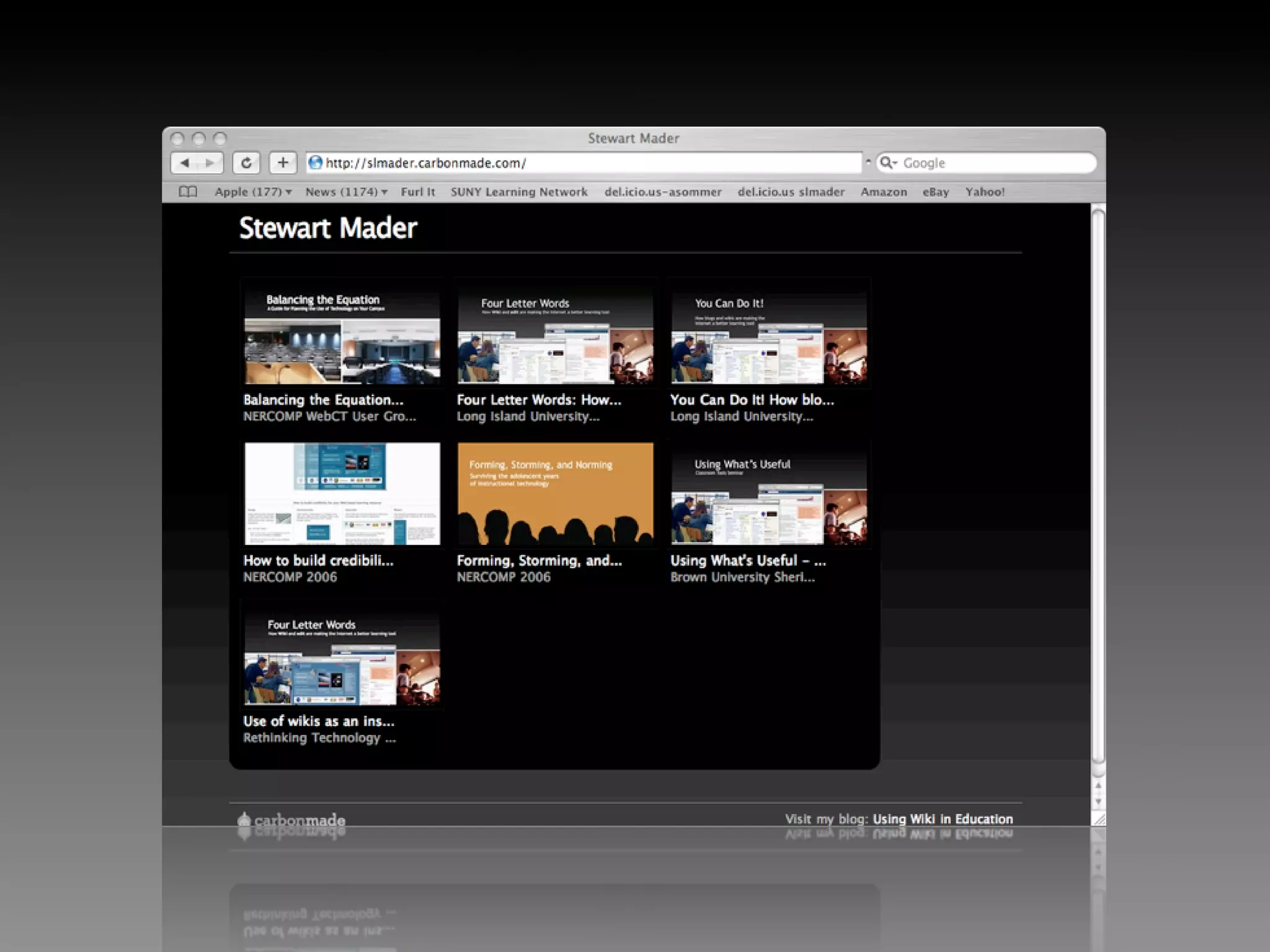
Task: Click the scrollbar down arrow
Action: 1098,801
